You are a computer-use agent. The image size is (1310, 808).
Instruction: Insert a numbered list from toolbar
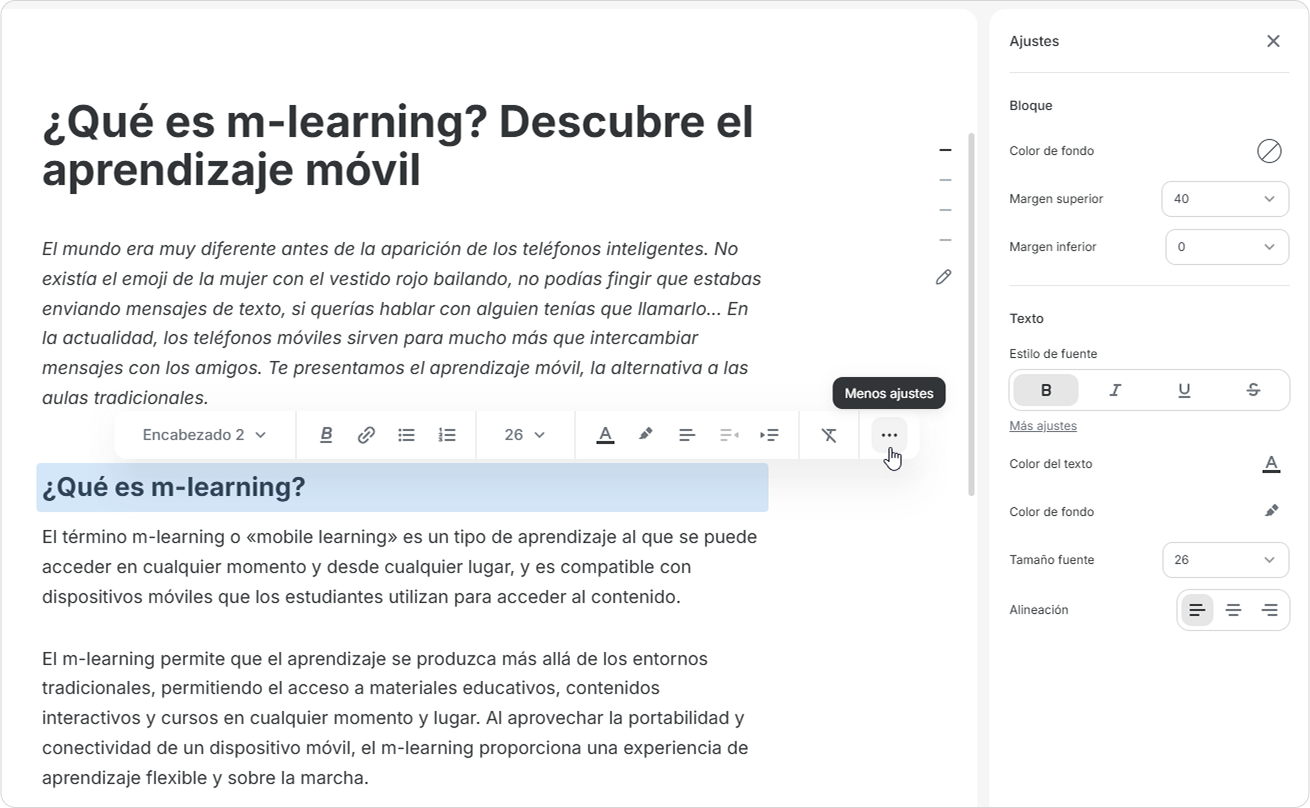coord(447,435)
